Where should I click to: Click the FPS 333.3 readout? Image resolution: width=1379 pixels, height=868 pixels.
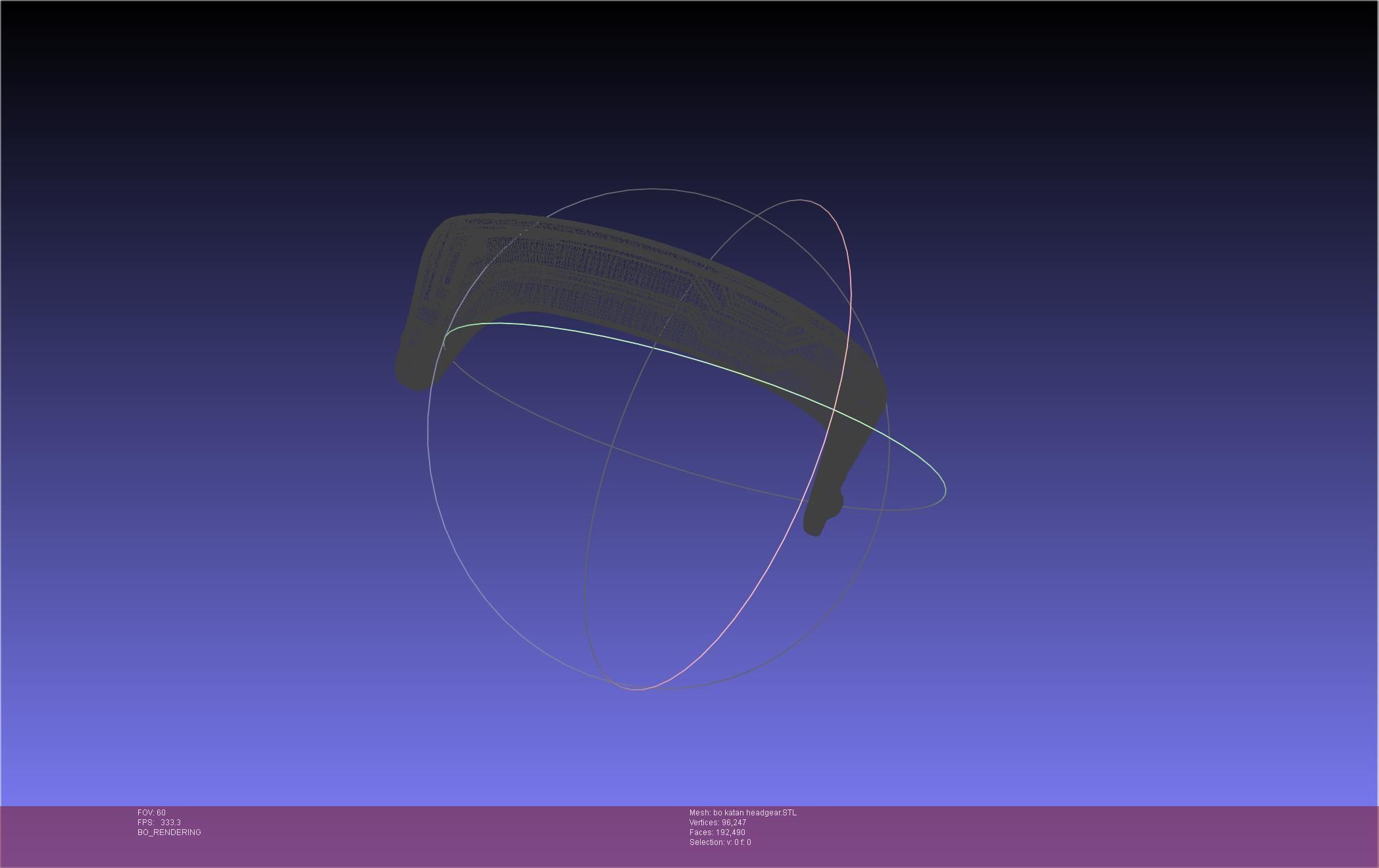[x=159, y=823]
